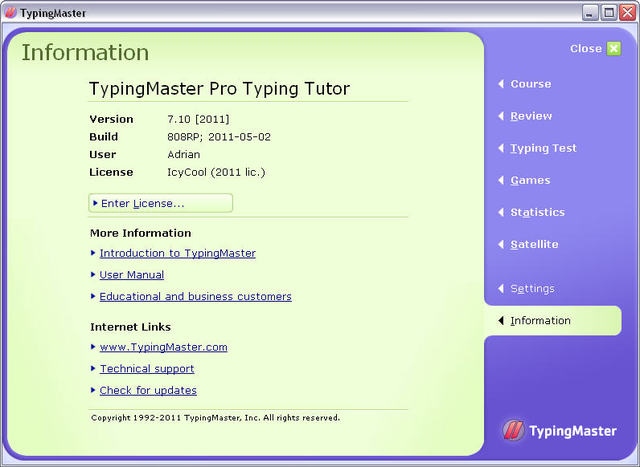640x467 pixels.
Task: Click the TypingMaster title bar app icon
Action: click(x=10, y=13)
